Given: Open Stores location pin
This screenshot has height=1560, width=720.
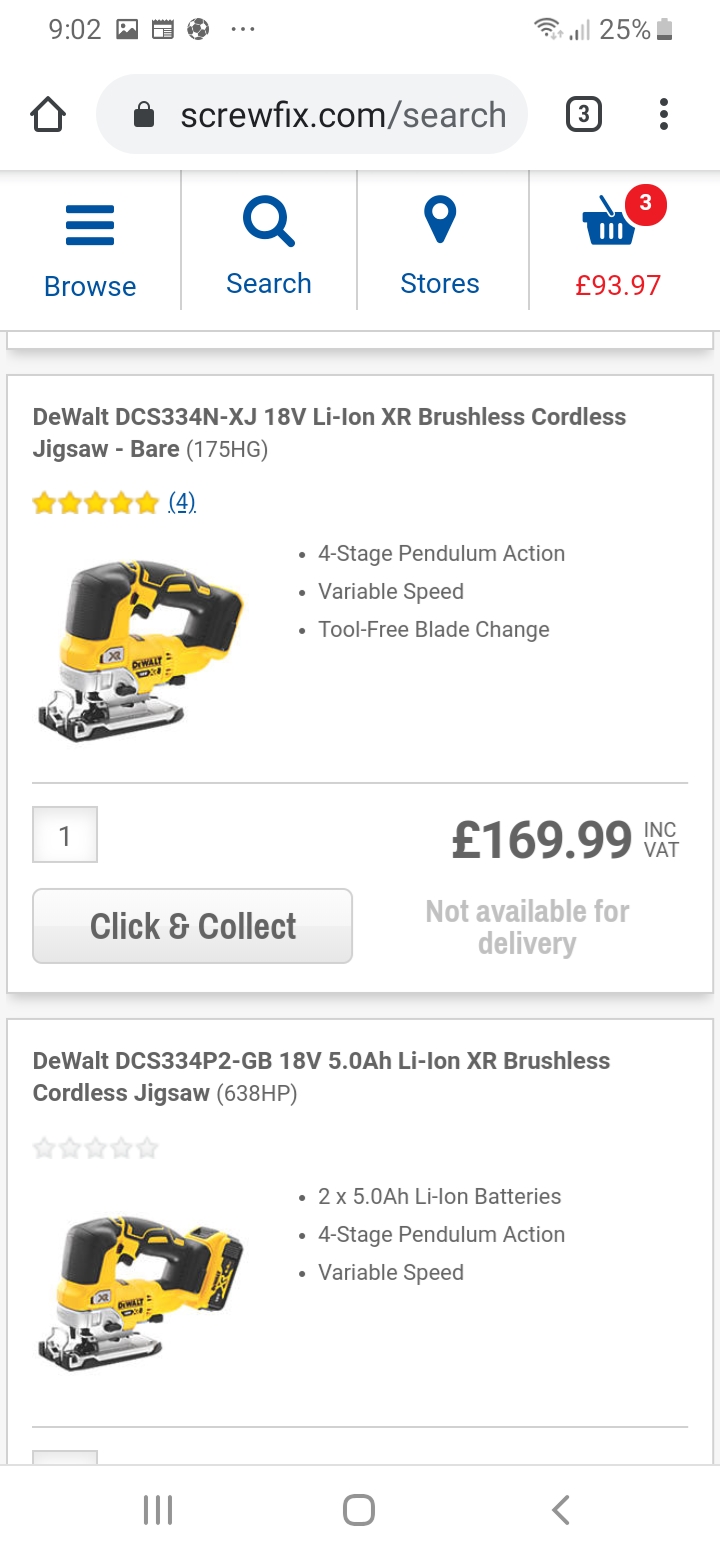Looking at the screenshot, I should (x=440, y=221).
